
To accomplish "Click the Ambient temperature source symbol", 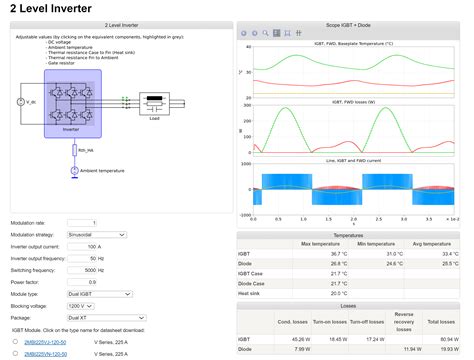I will 75,171.
